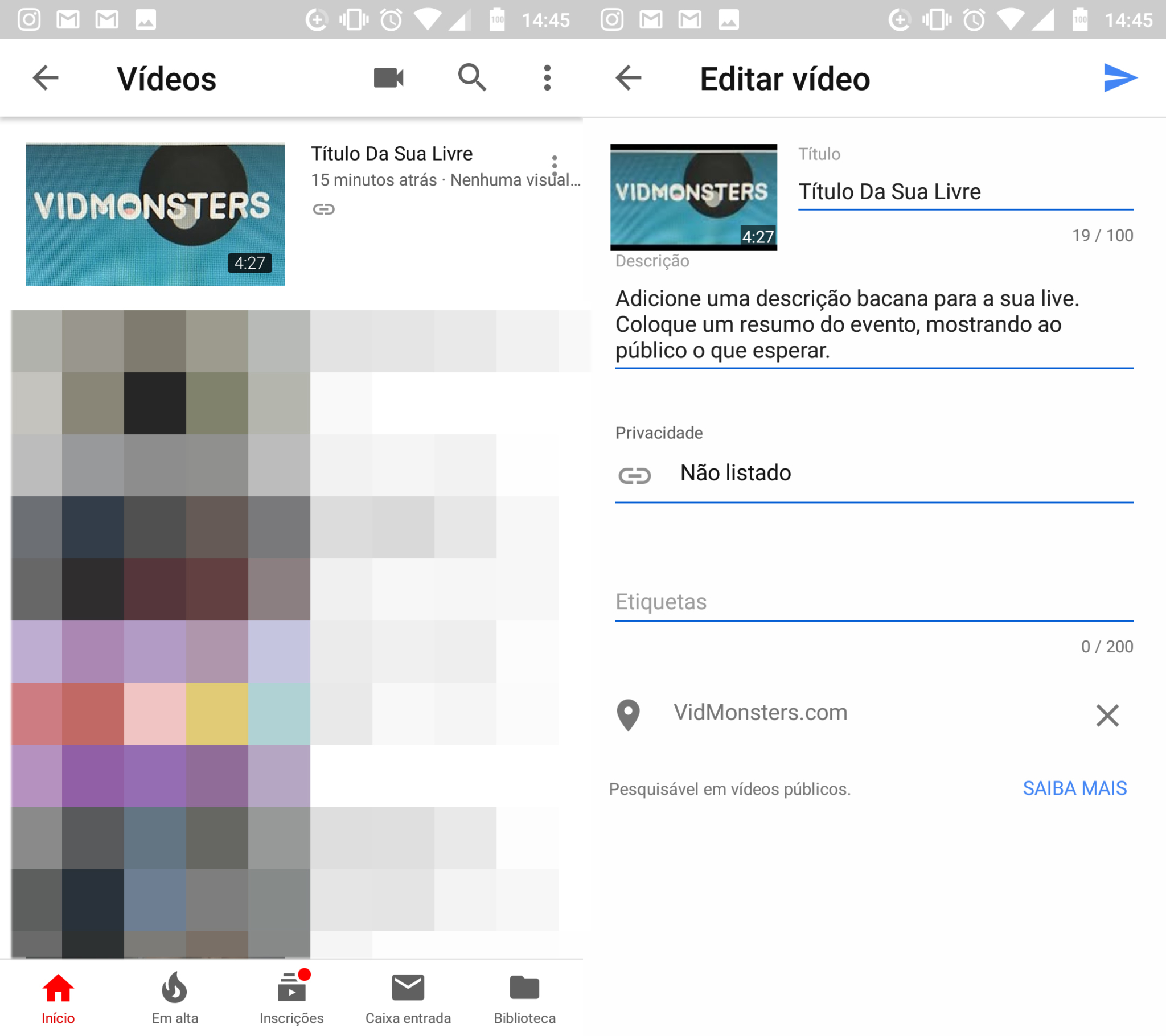1166x1036 pixels.
Task: Edit the Título field
Action: click(x=965, y=192)
